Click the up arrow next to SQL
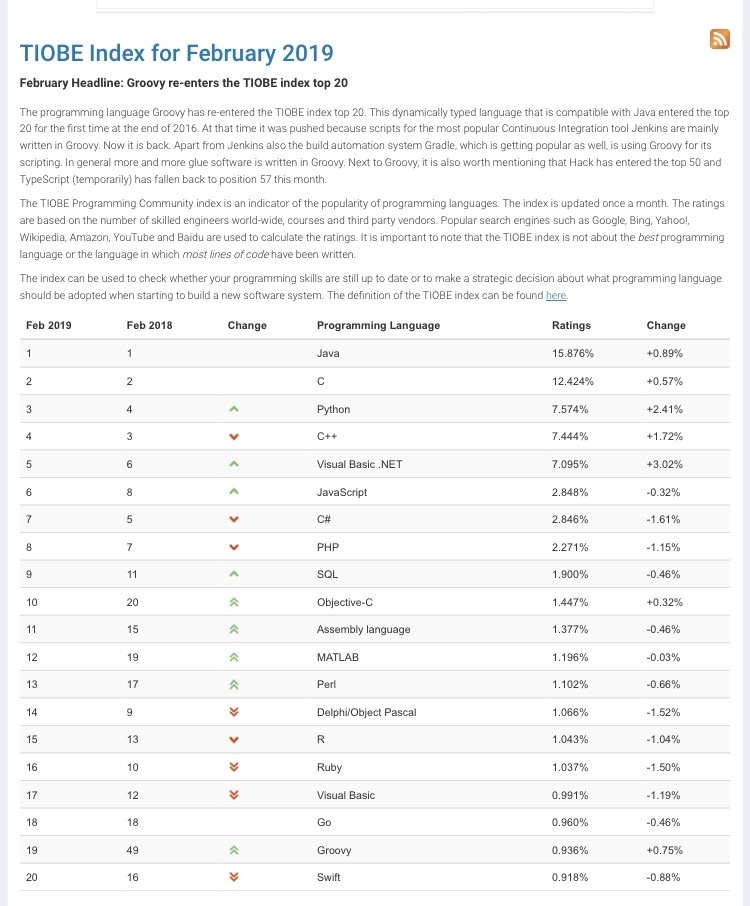Screen dimensions: 750x906 point(233,574)
